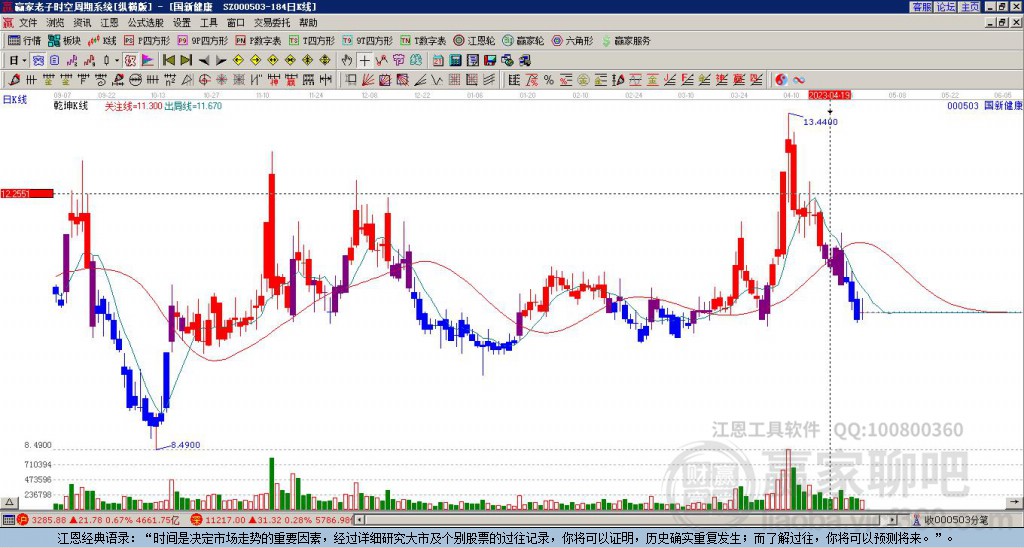Open the 窗口 menu
This screenshot has width=1024, height=548.
tap(236, 23)
